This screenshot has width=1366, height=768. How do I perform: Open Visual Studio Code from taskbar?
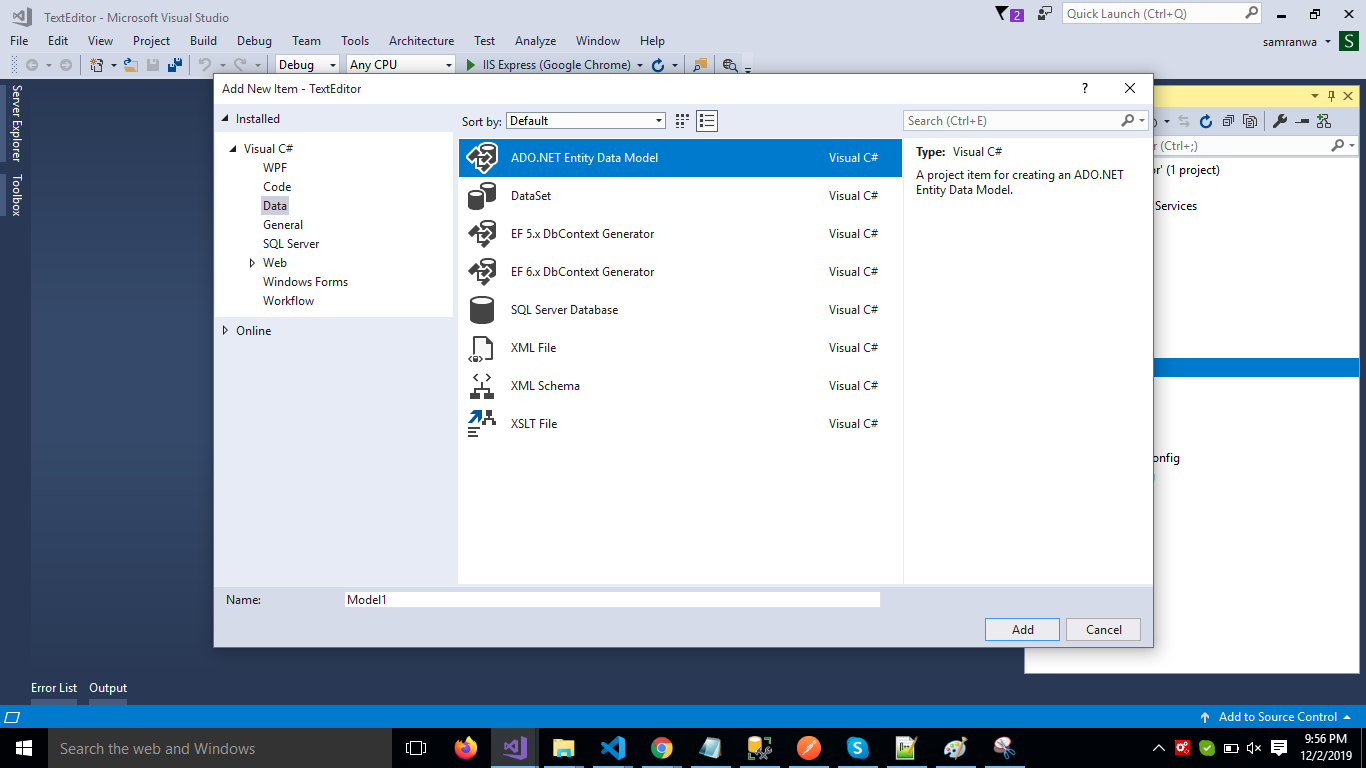[613, 748]
